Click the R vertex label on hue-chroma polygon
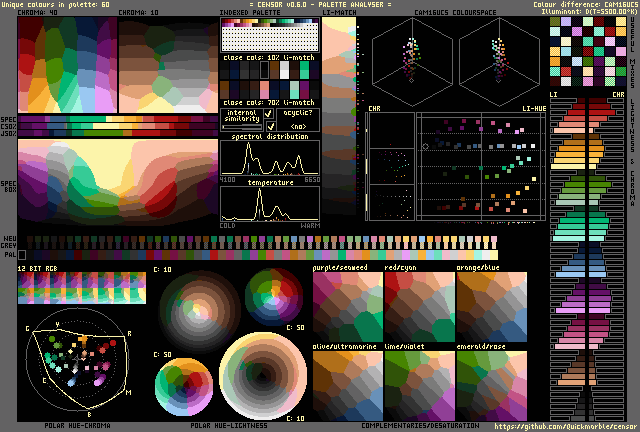 [129, 334]
